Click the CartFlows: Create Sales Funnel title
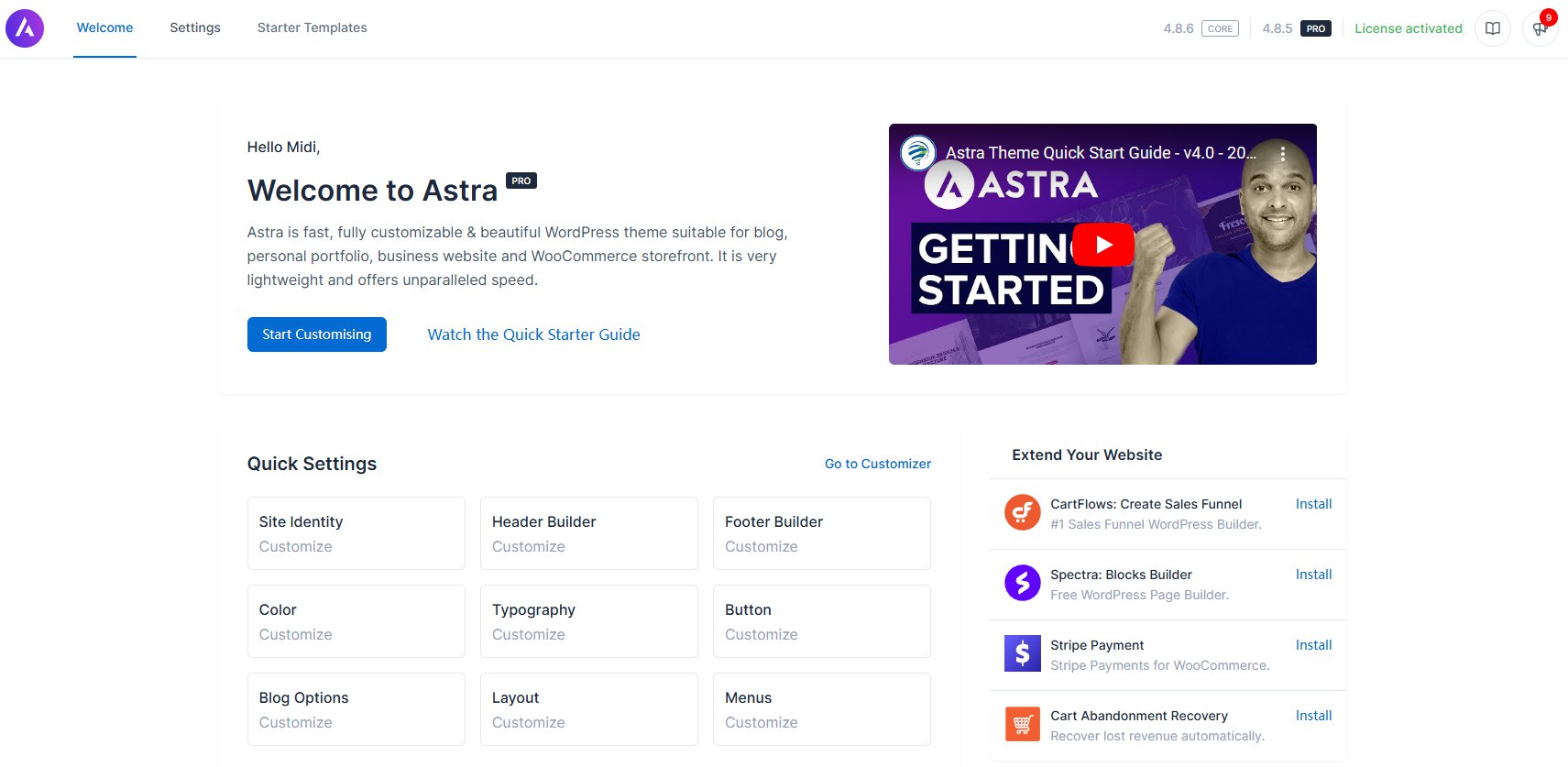1568x767 pixels. pyautogui.click(x=1146, y=504)
